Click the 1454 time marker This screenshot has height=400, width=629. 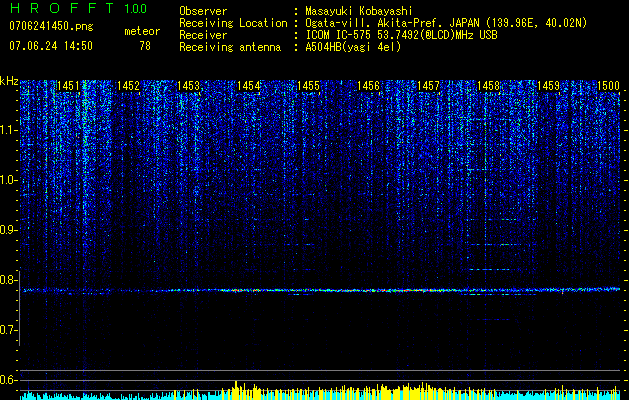248,86
